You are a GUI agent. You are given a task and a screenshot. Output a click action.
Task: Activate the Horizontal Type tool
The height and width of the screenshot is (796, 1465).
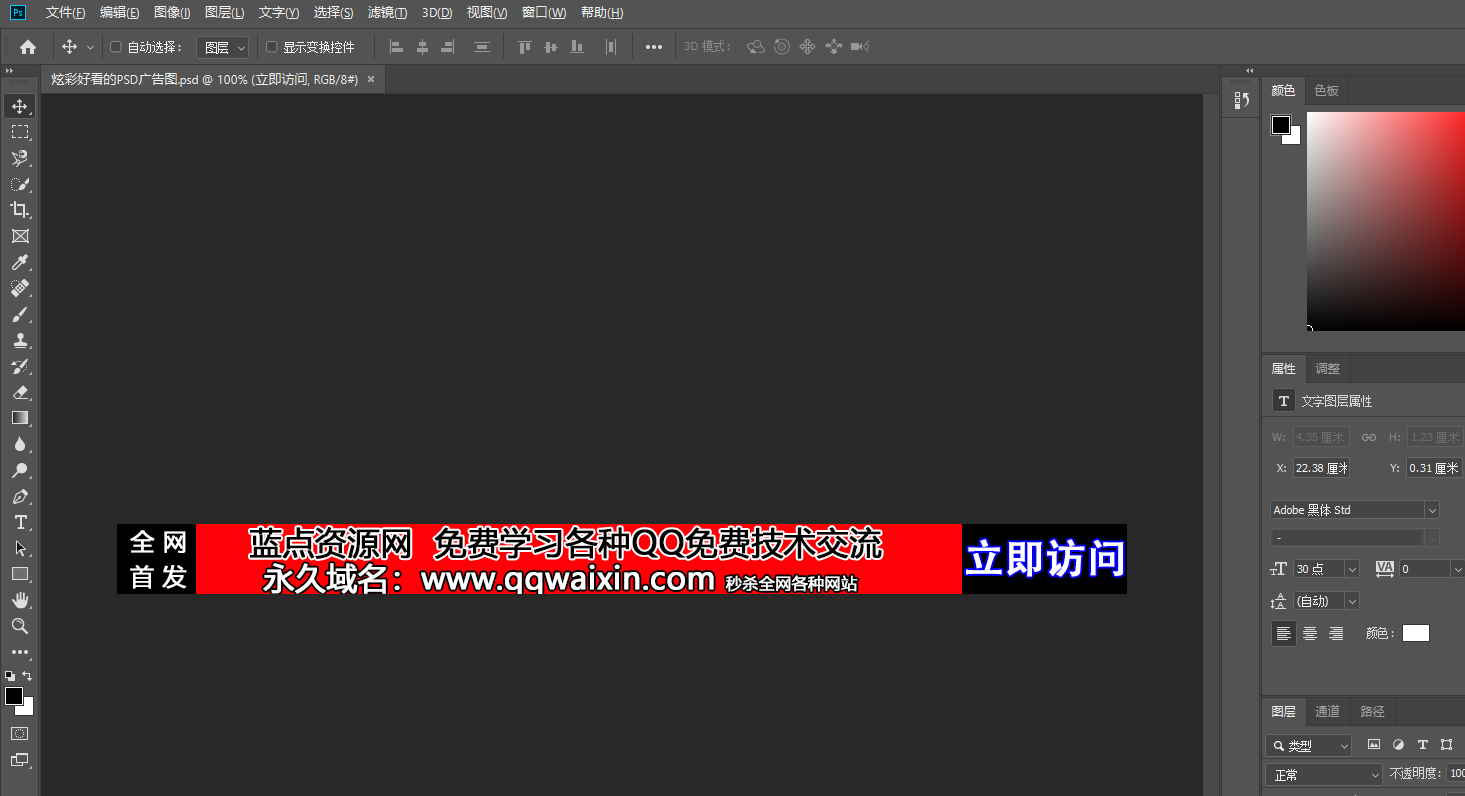point(20,523)
